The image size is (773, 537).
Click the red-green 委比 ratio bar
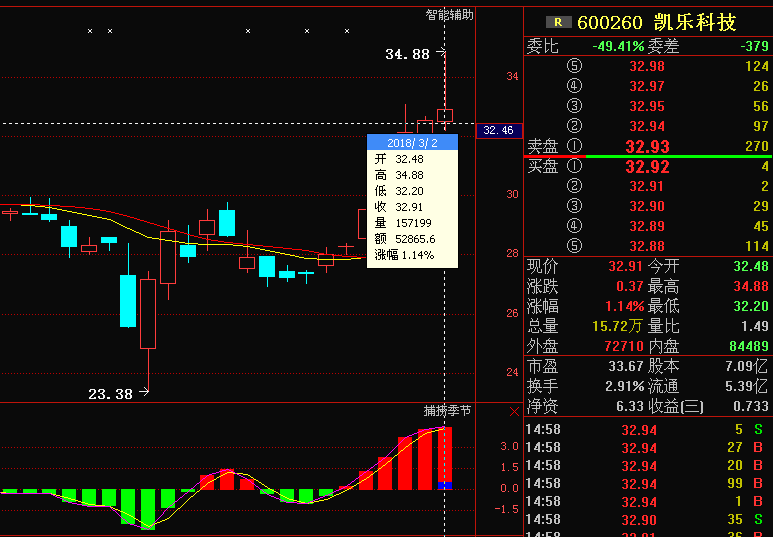[648, 156]
